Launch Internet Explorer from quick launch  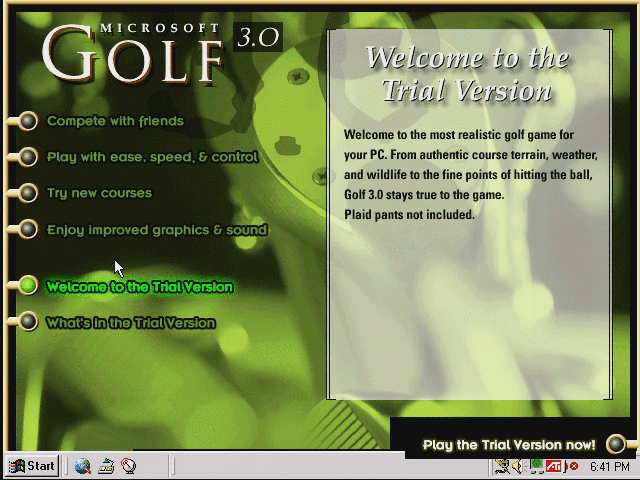click(x=83, y=466)
